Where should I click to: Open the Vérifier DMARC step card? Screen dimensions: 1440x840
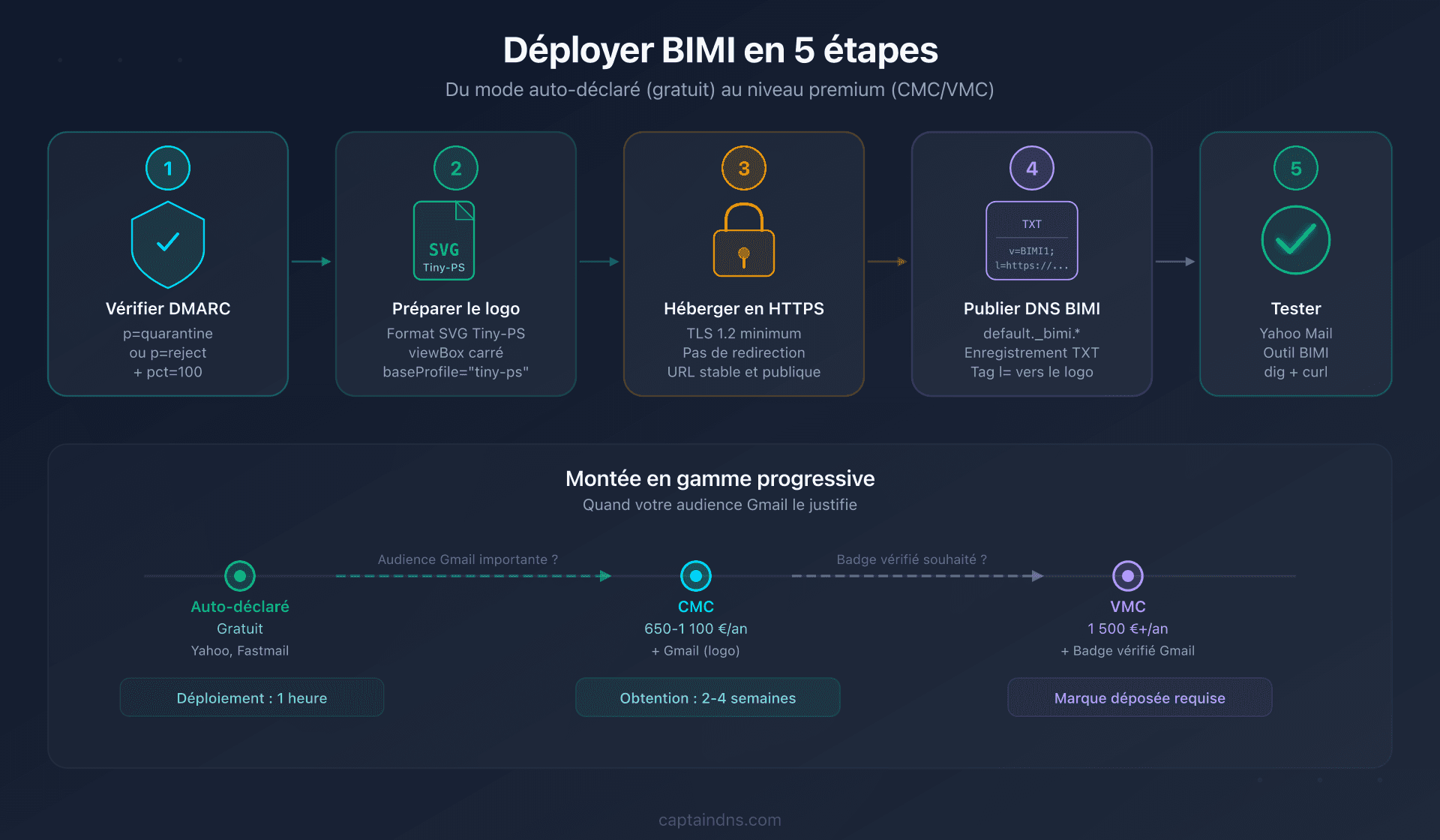point(167,264)
